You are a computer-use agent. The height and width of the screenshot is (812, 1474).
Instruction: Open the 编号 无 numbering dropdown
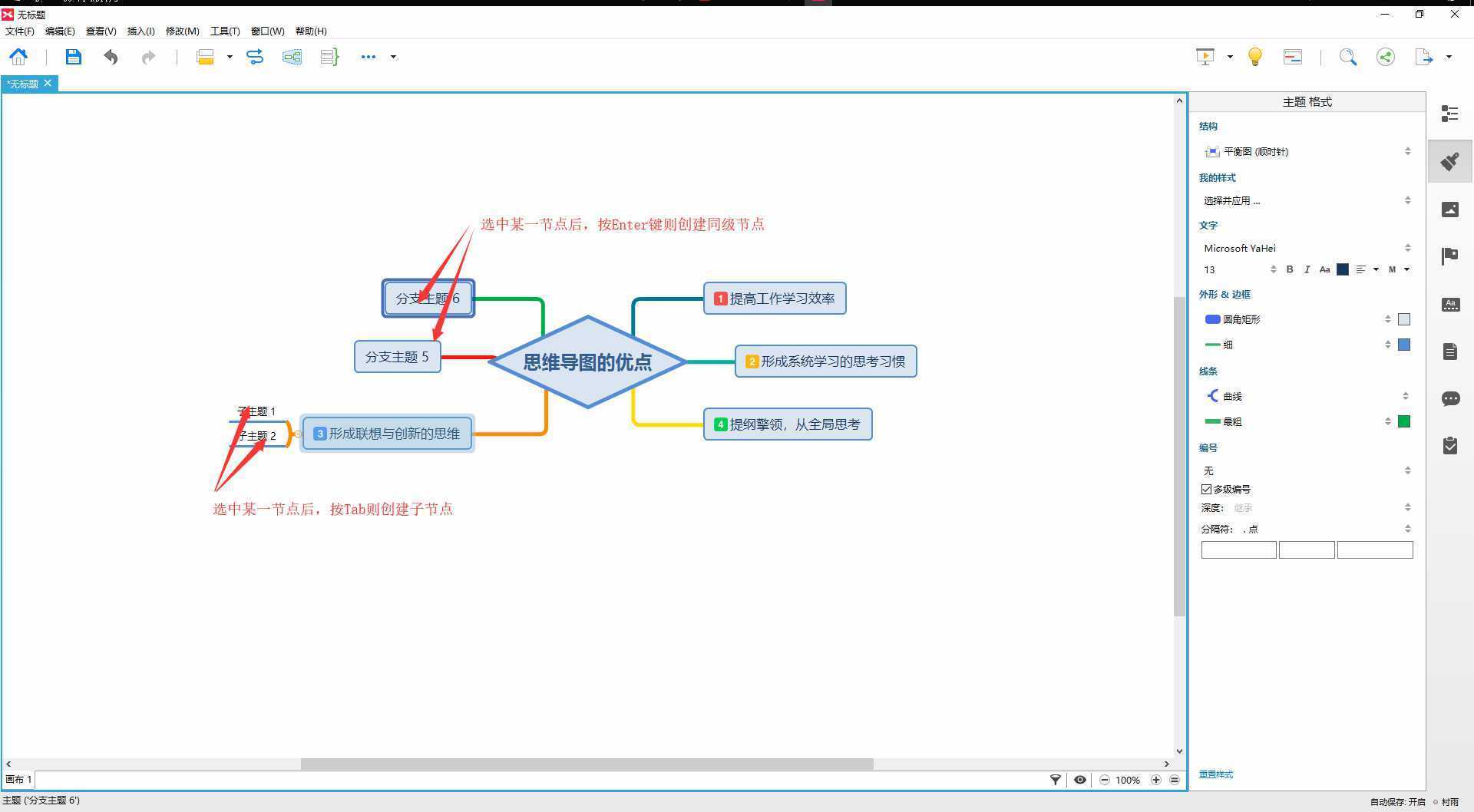pyautogui.click(x=1307, y=470)
